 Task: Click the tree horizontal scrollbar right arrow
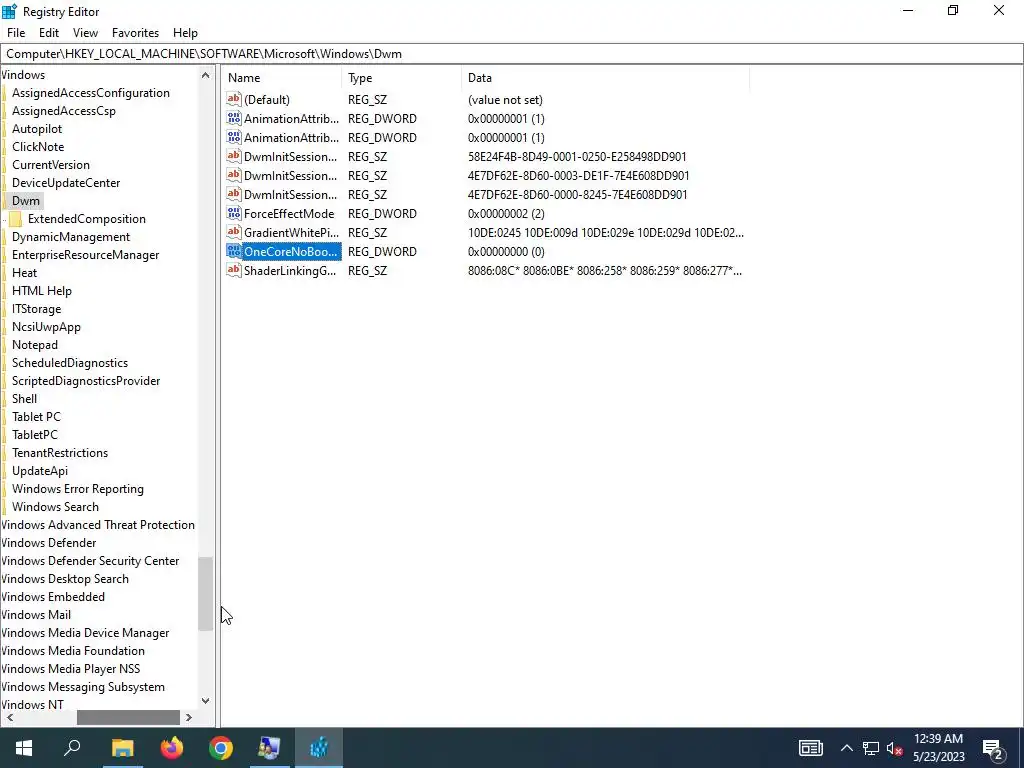pos(189,717)
